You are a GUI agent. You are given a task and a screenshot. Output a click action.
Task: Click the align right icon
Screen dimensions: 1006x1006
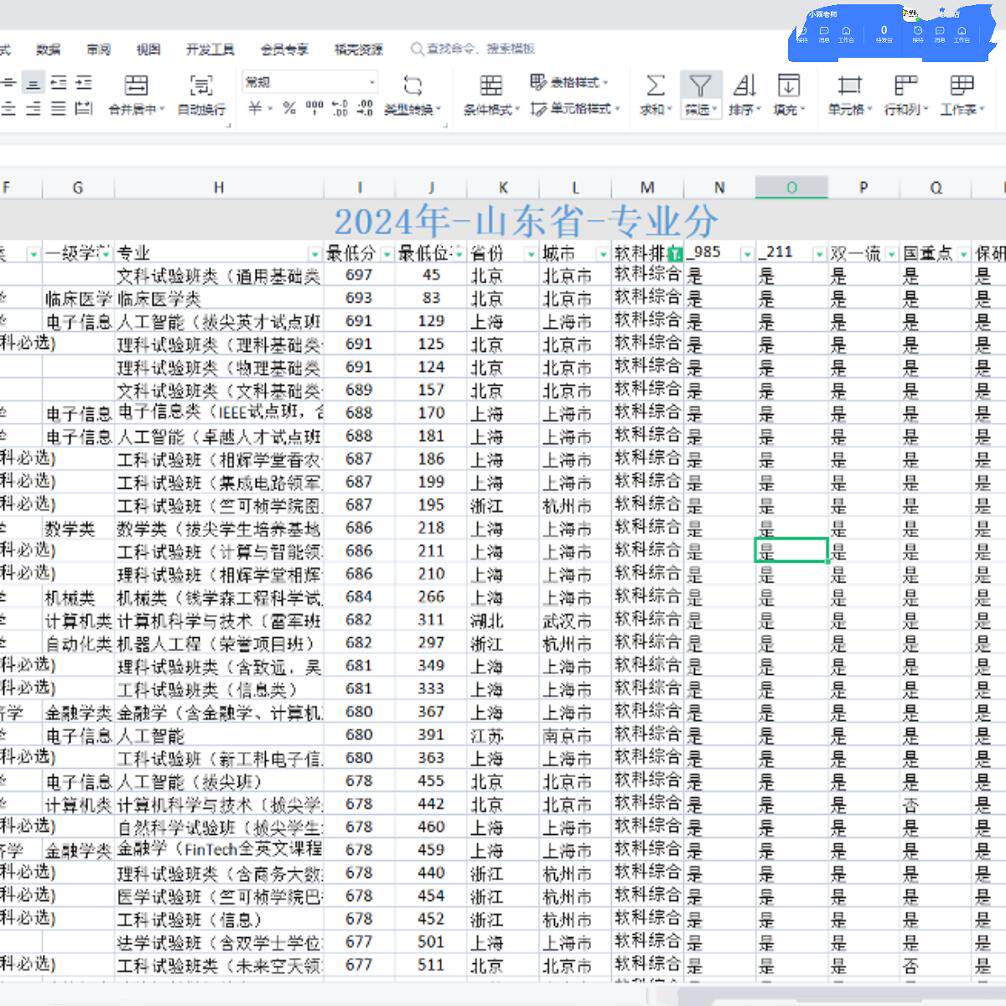[x=33, y=108]
